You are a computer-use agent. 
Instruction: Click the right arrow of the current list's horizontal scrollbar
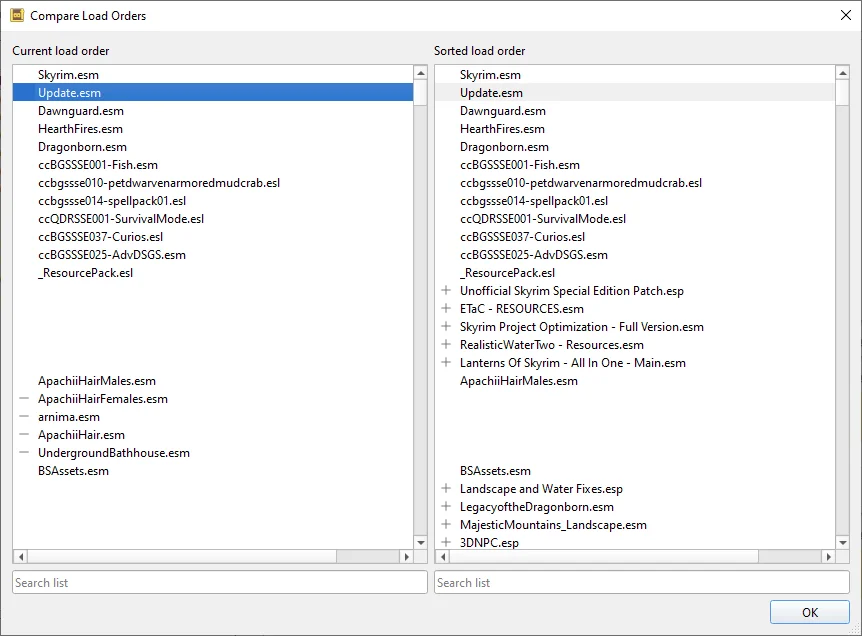click(x=406, y=556)
